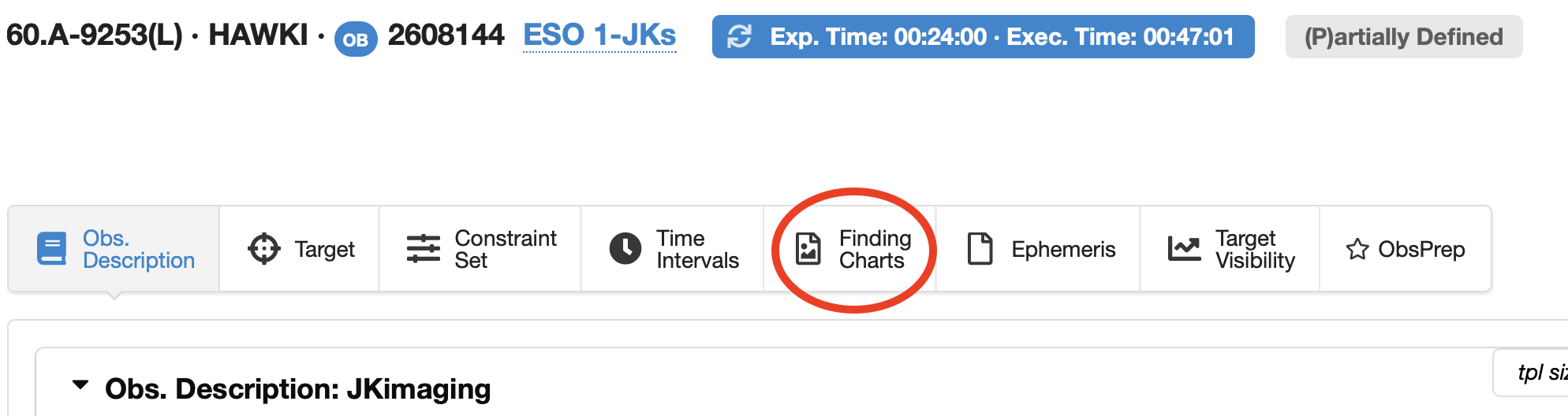Click the Exp. Time and Exec. Time button

point(1001,36)
